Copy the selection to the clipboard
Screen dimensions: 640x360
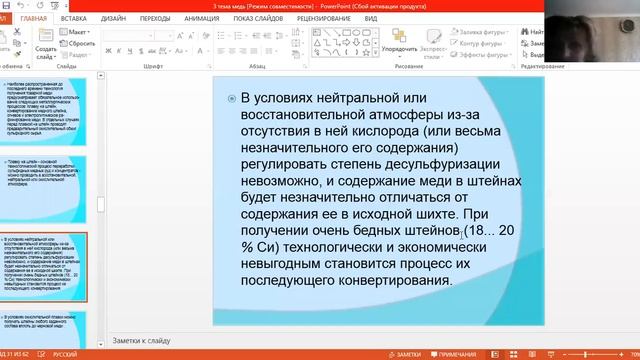coord(17,42)
